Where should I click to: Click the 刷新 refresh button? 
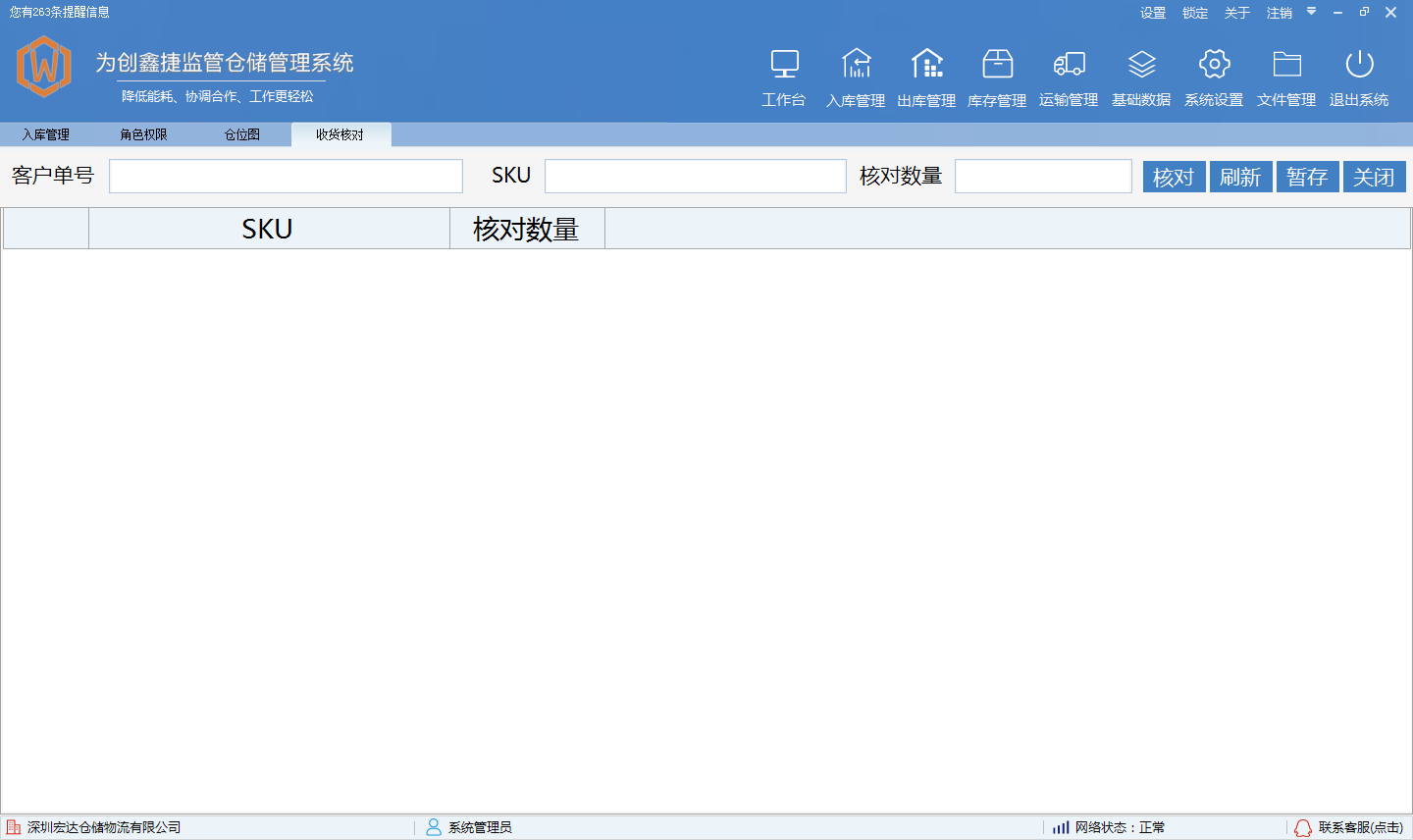pyautogui.click(x=1240, y=177)
